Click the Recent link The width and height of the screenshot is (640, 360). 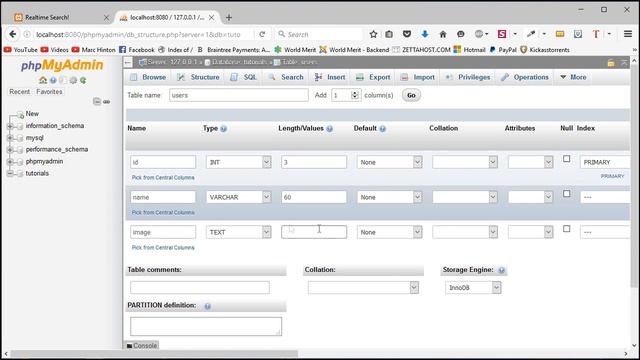tap(20, 92)
